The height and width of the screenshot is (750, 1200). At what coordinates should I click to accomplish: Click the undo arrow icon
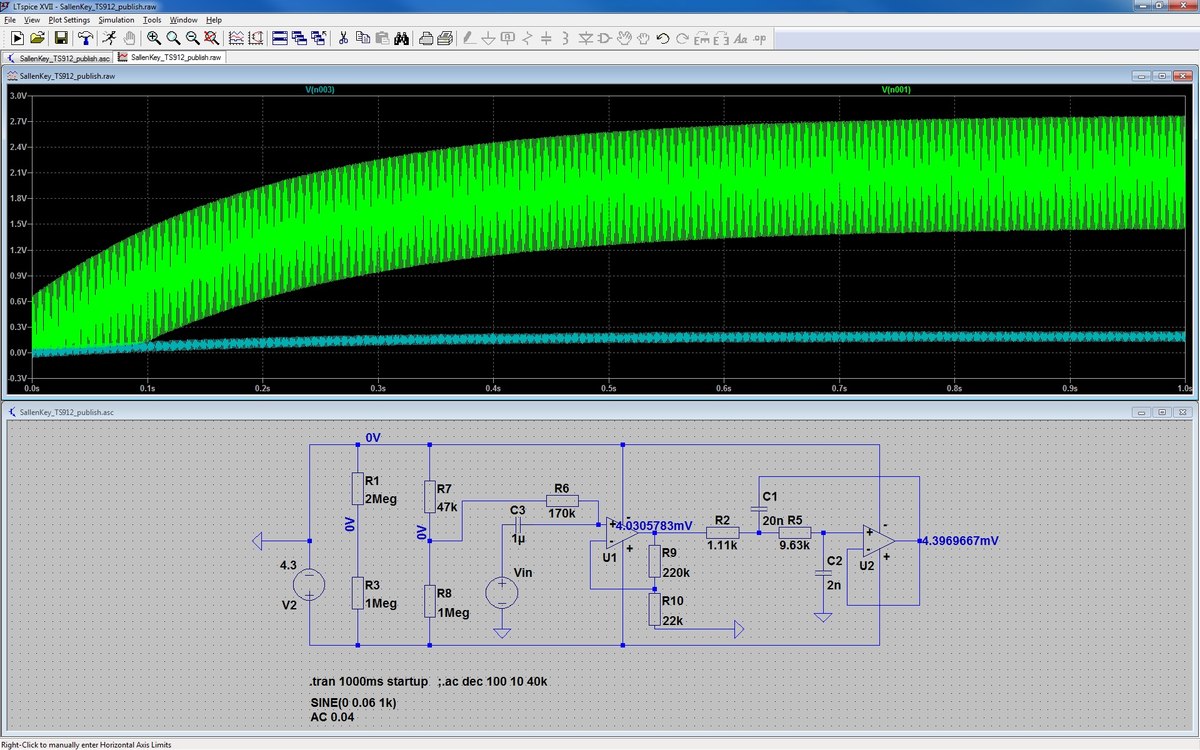pos(662,38)
